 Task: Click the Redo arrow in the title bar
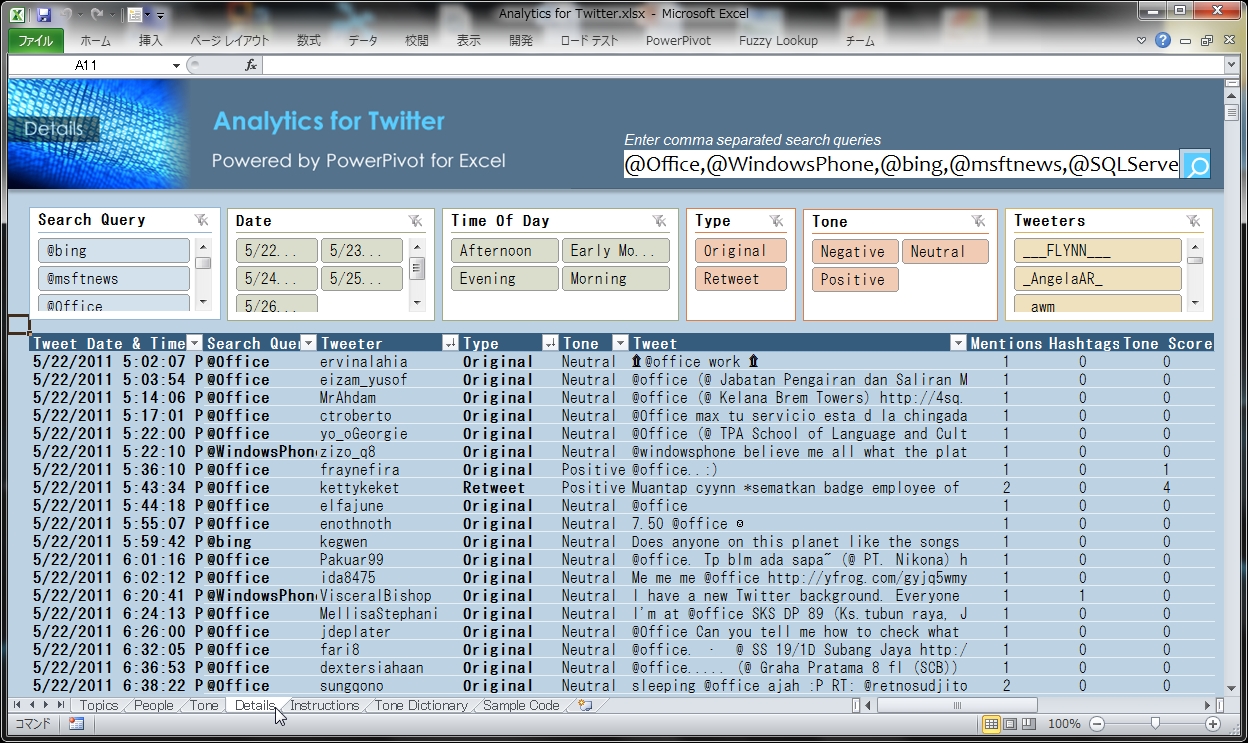pyautogui.click(x=97, y=15)
